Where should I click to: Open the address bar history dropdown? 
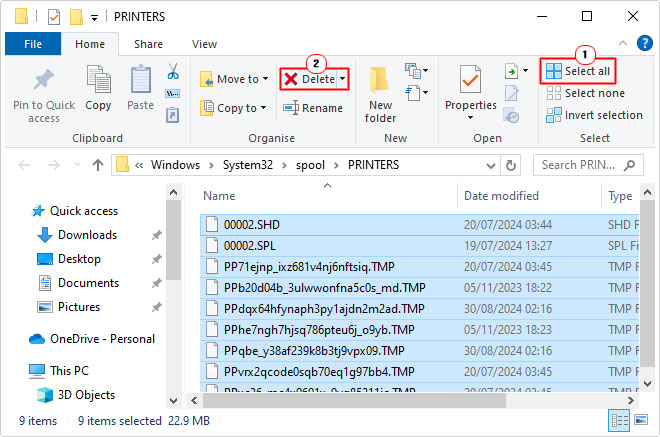pyautogui.click(x=491, y=165)
